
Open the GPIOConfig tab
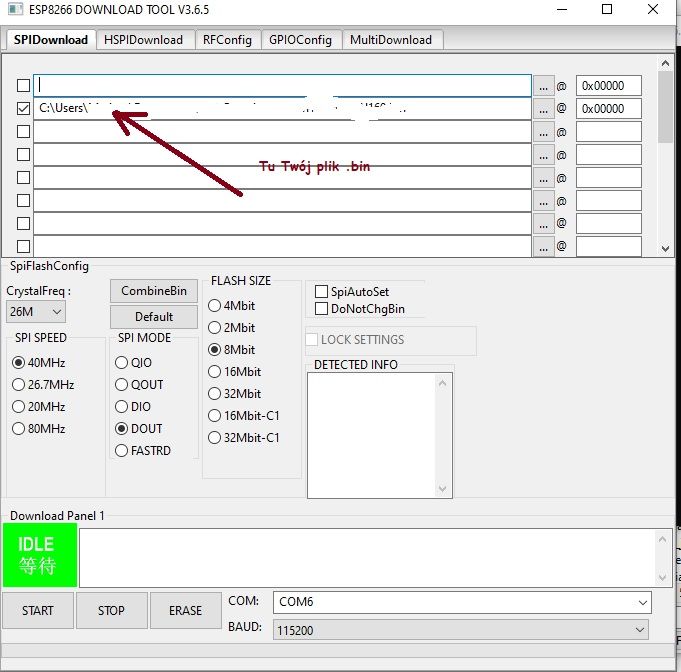pyautogui.click(x=300, y=40)
